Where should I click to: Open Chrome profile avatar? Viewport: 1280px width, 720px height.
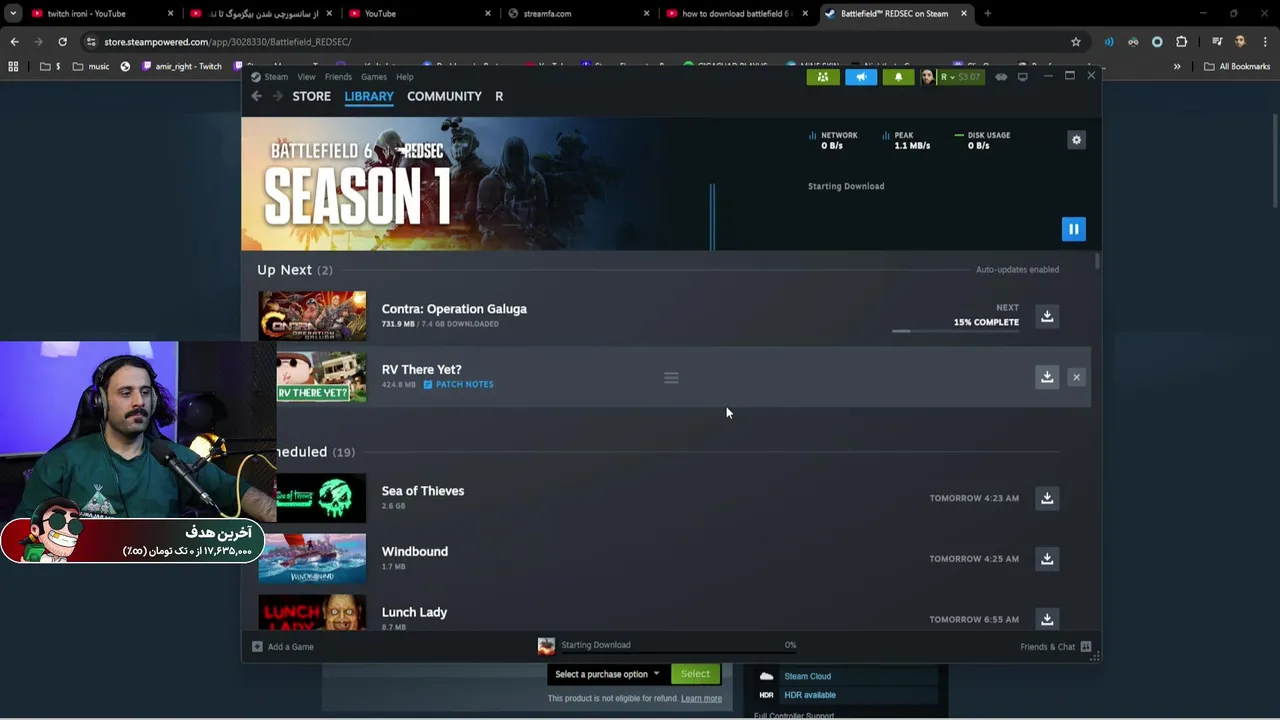click(x=1240, y=42)
